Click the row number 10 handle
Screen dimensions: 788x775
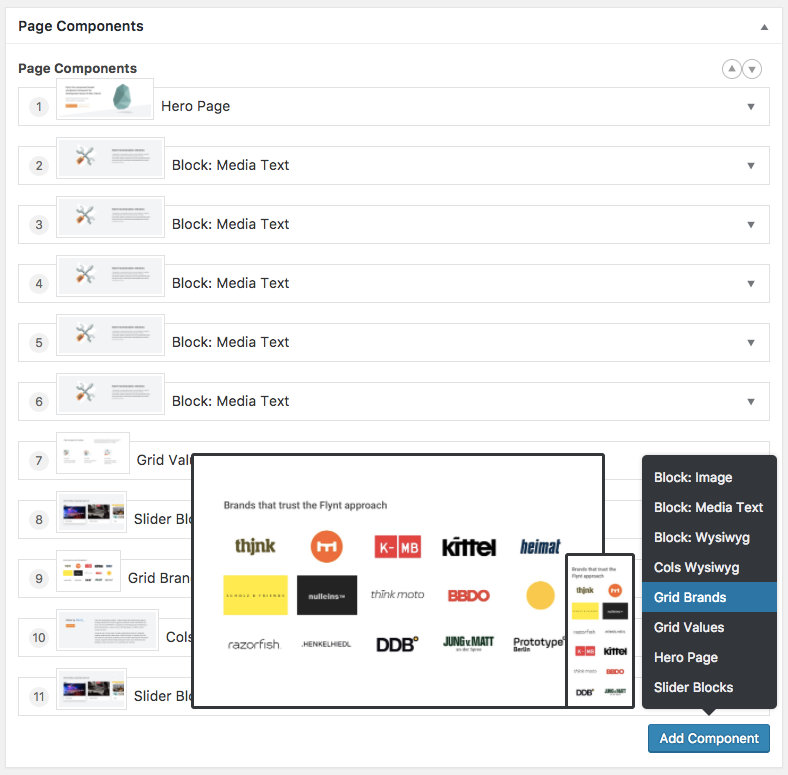(x=39, y=638)
